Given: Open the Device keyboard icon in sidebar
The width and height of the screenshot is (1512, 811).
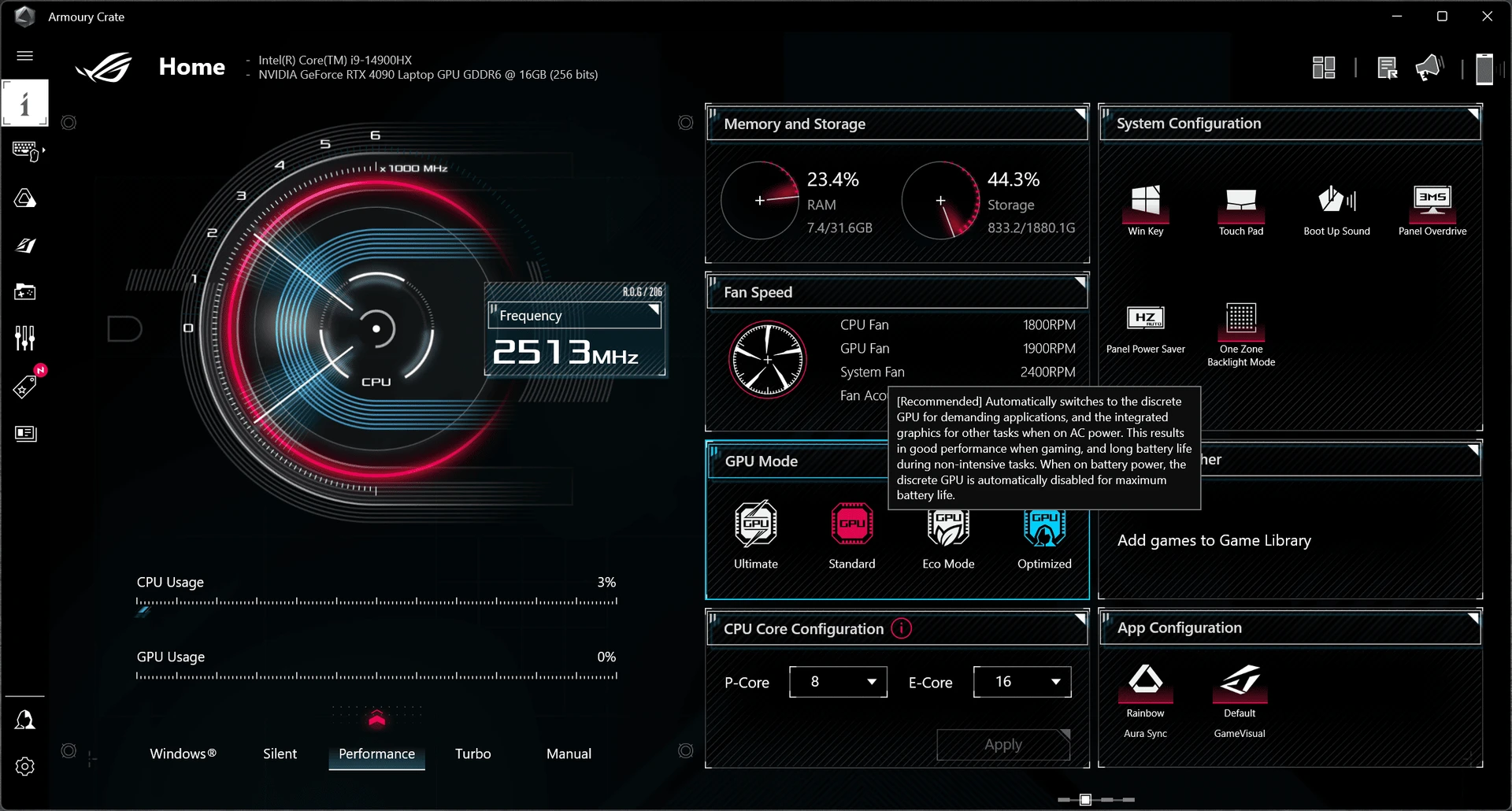Looking at the screenshot, I should (x=26, y=150).
